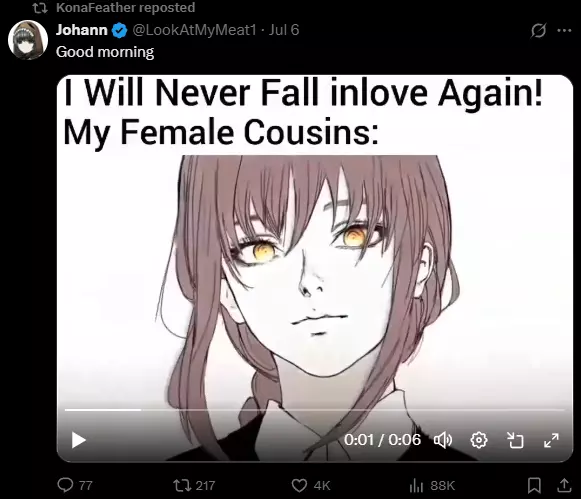View analytics via the 88K bars icon
The image size is (581, 499).
[416, 485]
